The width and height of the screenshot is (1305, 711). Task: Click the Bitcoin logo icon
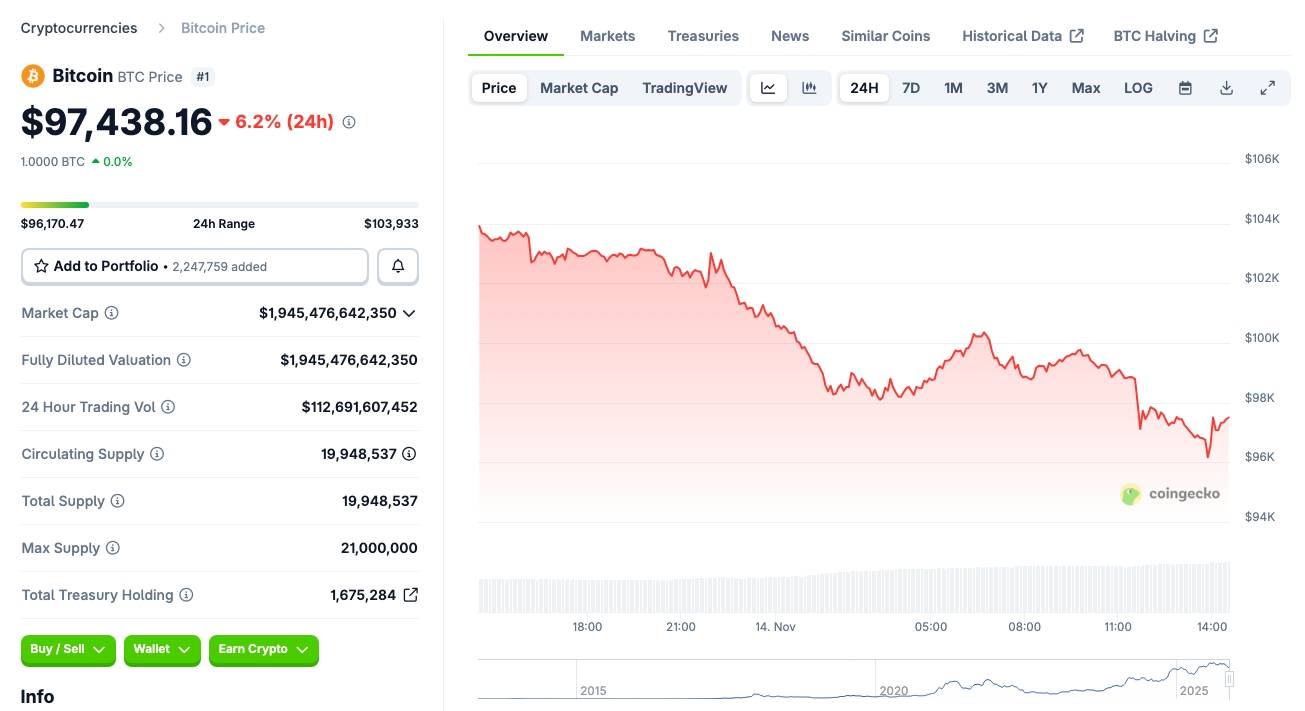click(x=31, y=75)
